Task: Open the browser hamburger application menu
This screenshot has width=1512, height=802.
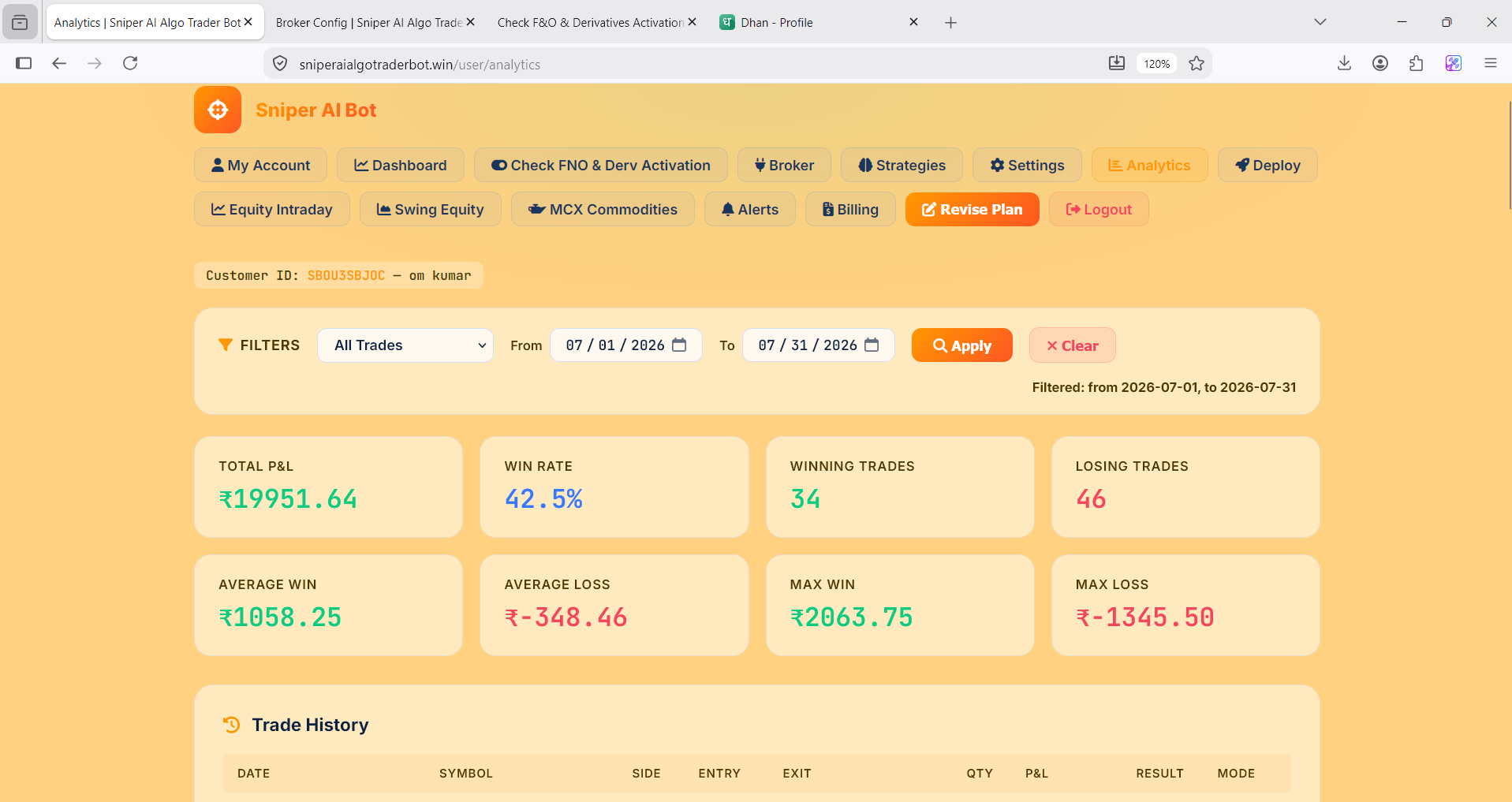Action: (x=1491, y=63)
